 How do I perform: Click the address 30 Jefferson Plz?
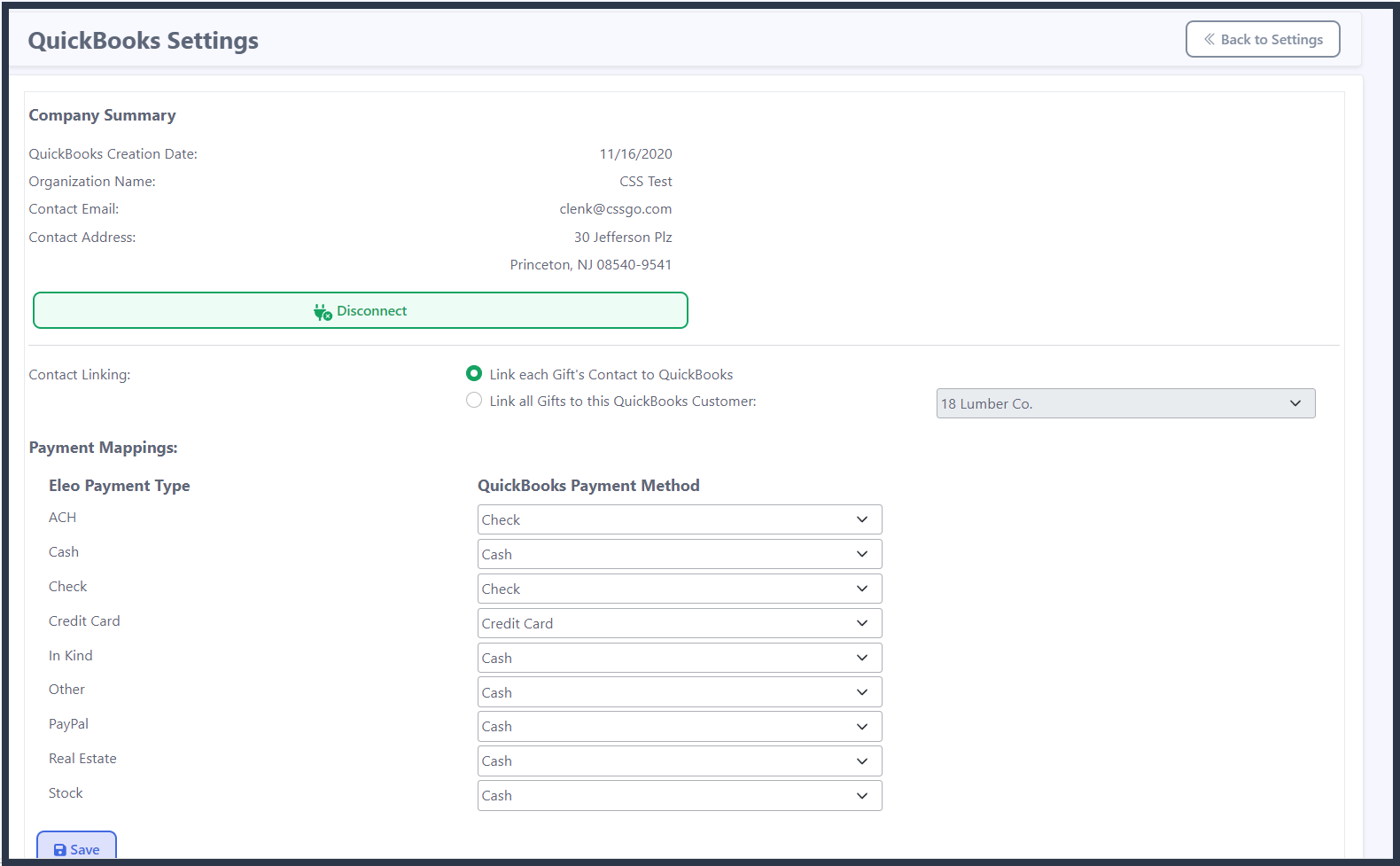623,238
